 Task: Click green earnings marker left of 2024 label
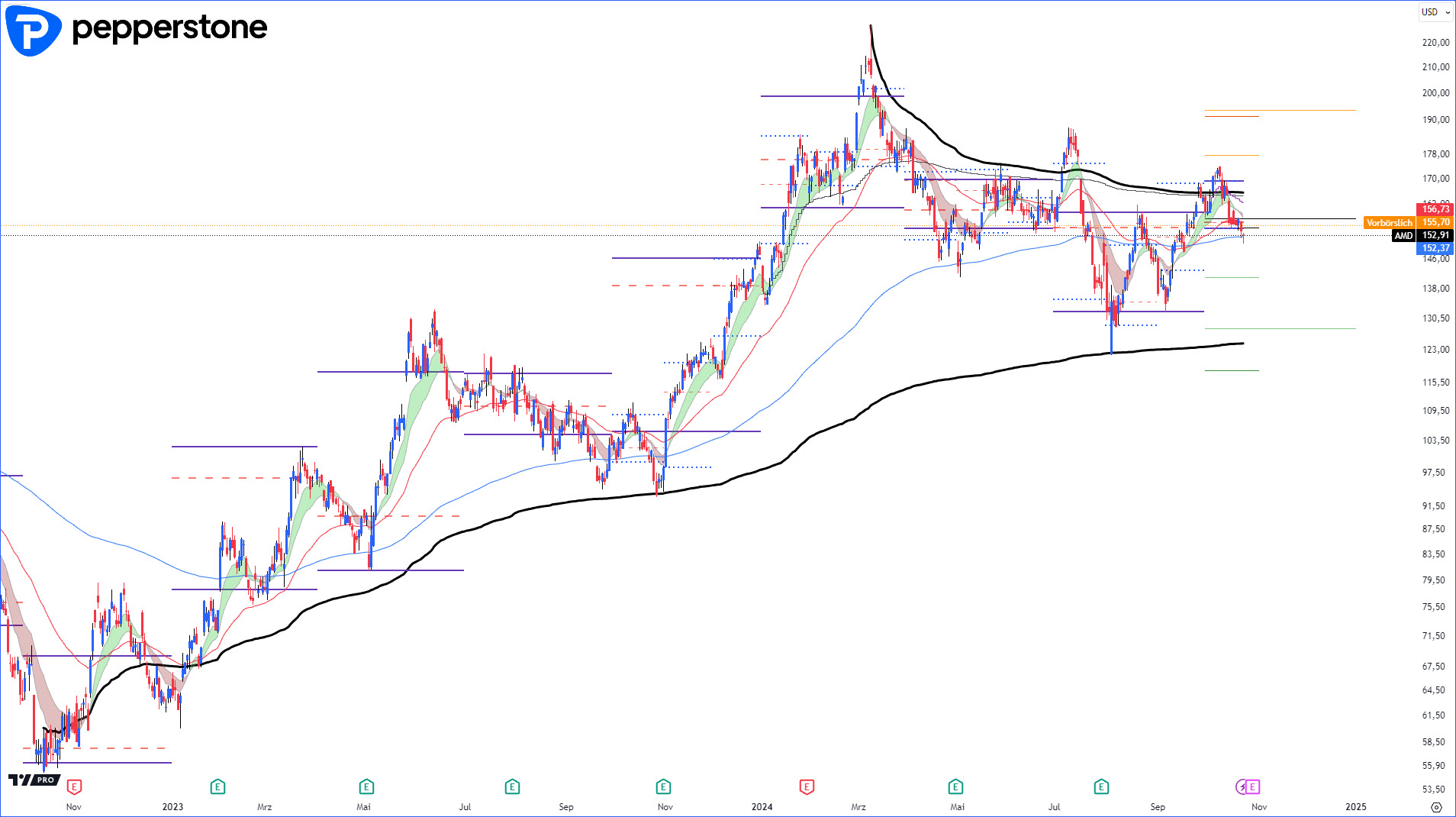click(663, 786)
